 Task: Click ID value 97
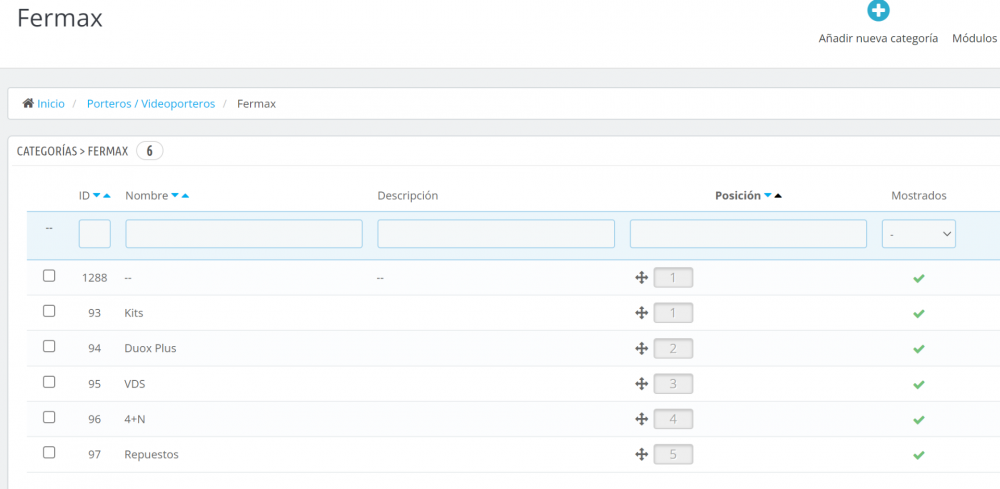tap(94, 455)
